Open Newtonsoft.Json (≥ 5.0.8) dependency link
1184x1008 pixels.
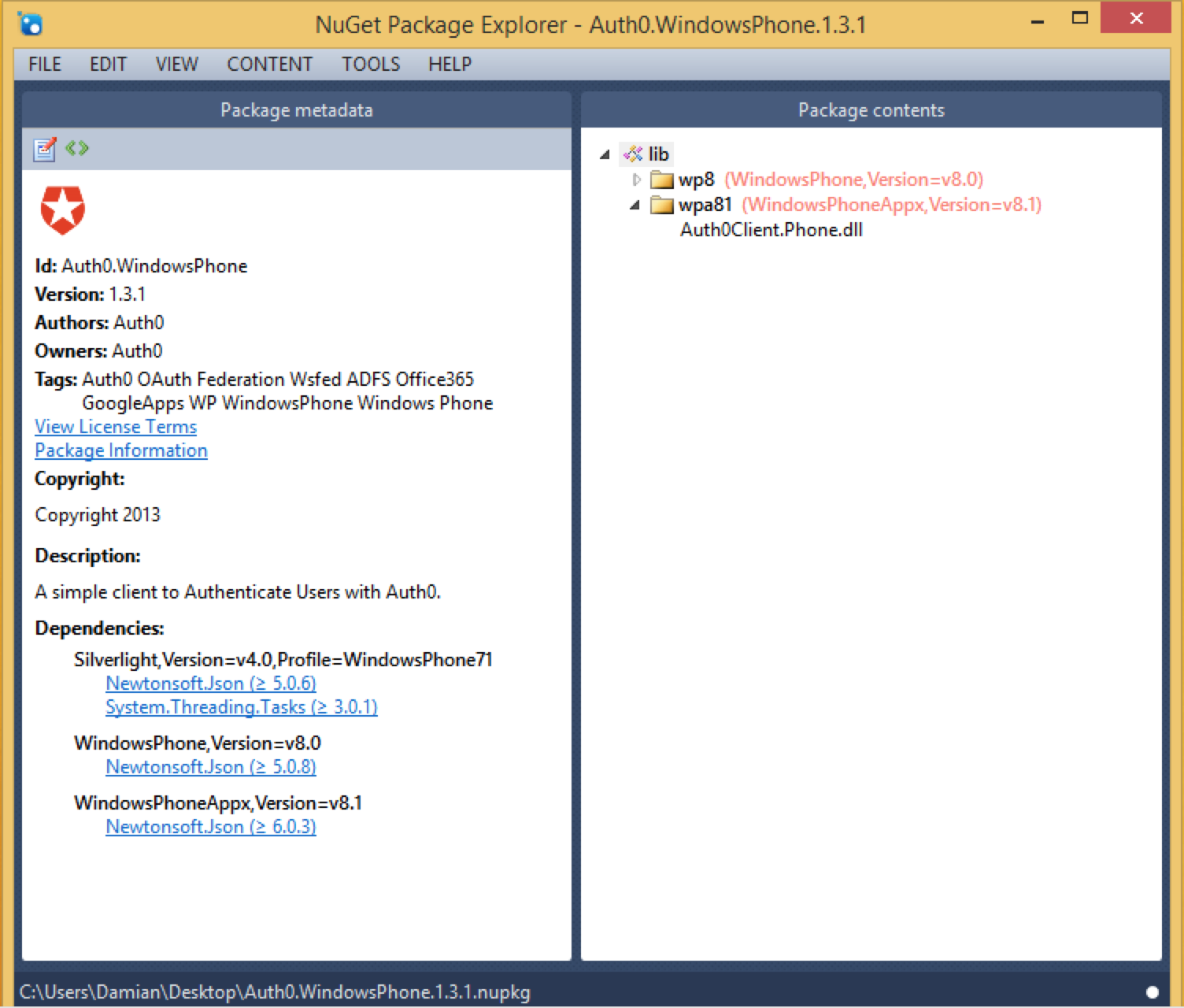coord(211,767)
